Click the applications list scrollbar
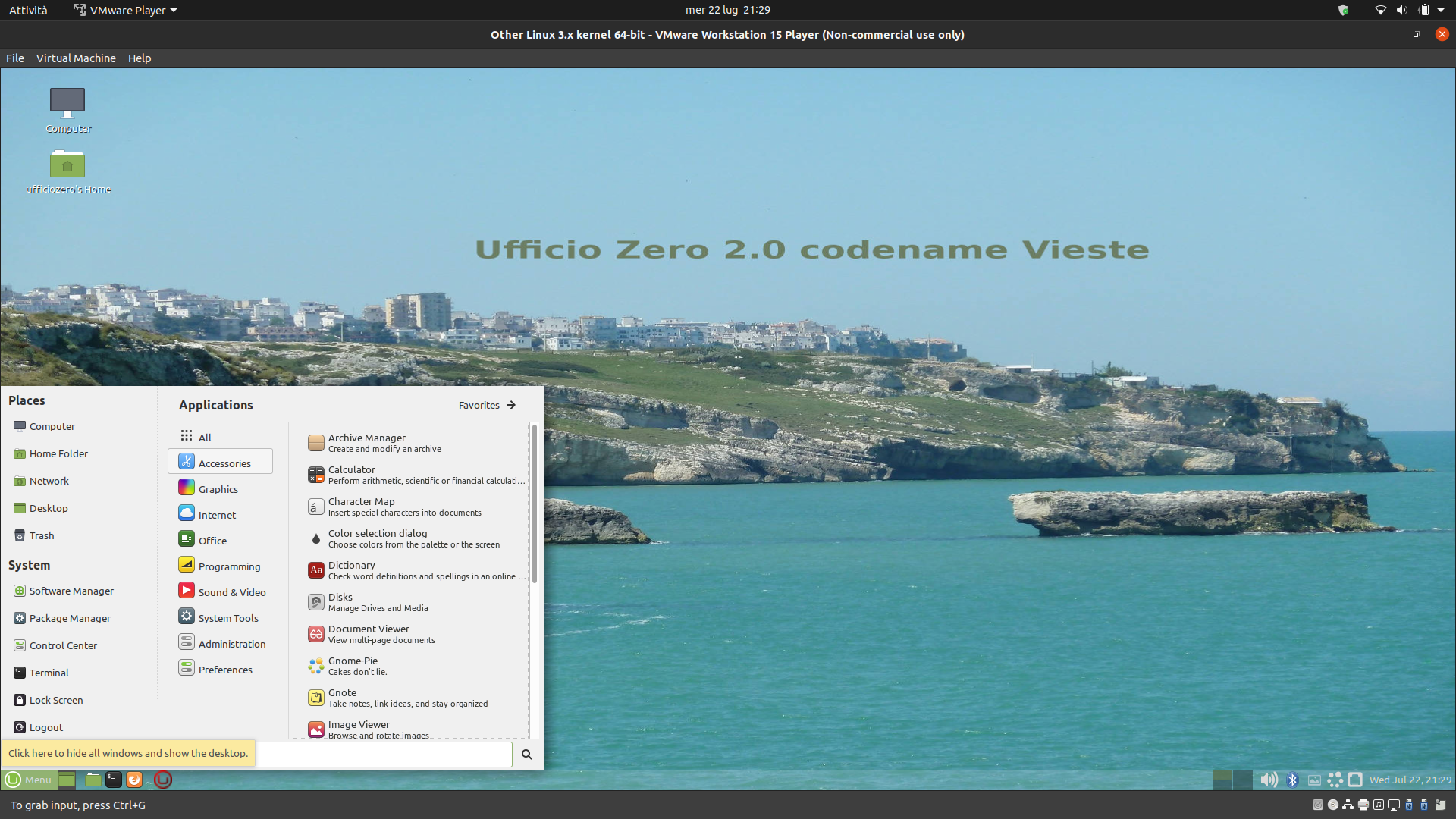 (534, 504)
